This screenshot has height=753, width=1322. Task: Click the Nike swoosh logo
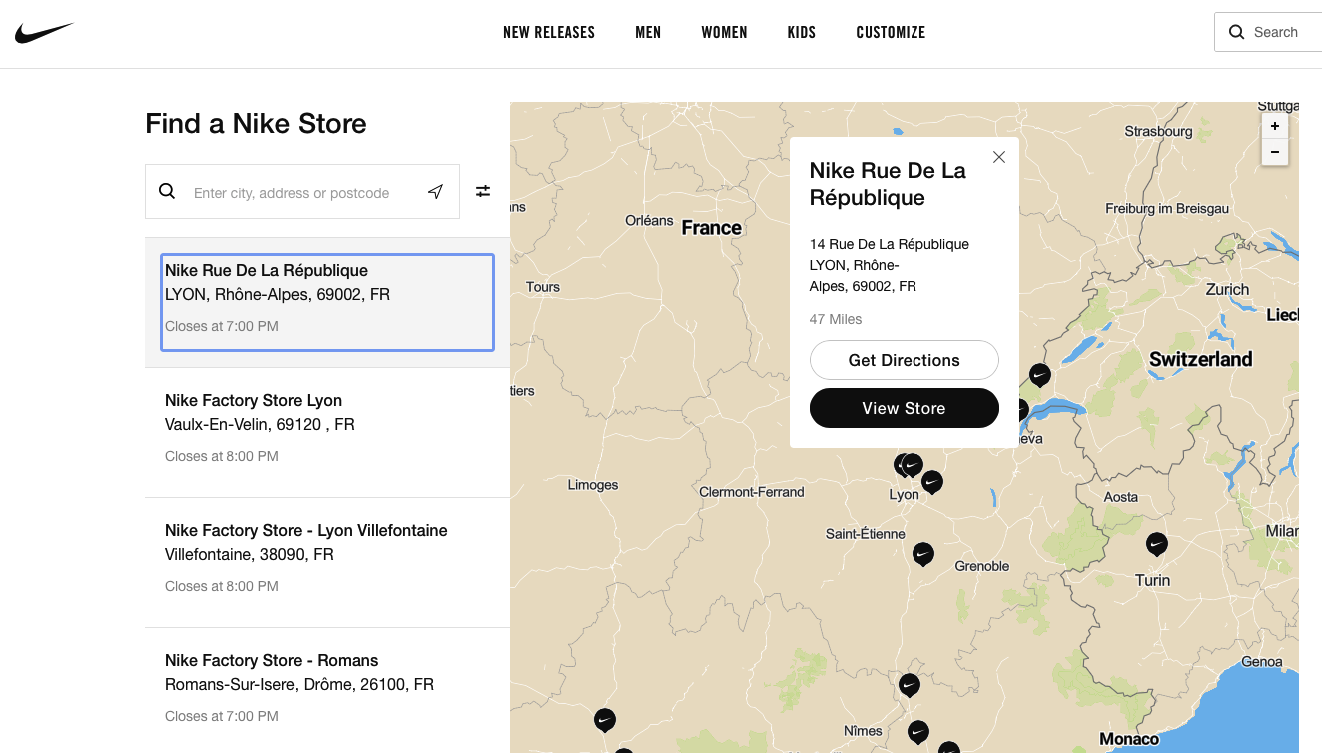(x=44, y=33)
